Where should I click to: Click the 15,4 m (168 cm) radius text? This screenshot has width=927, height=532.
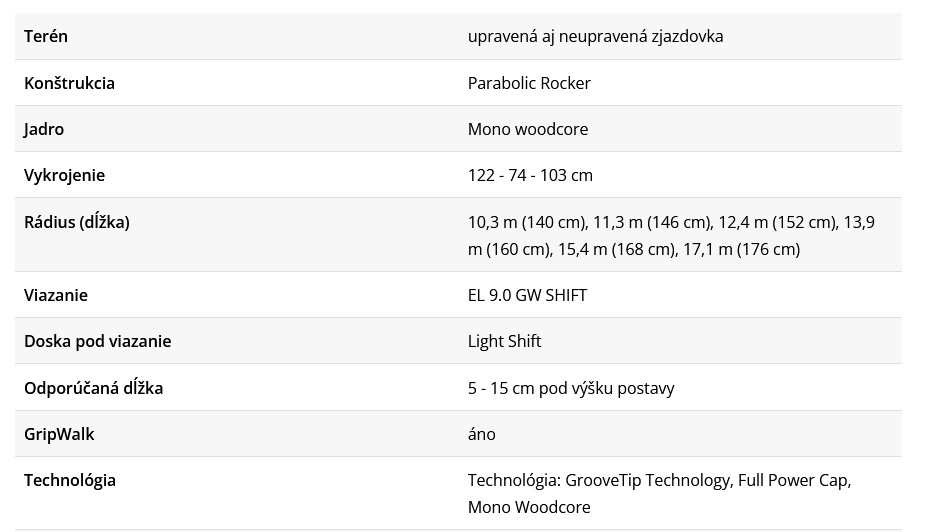617,249
